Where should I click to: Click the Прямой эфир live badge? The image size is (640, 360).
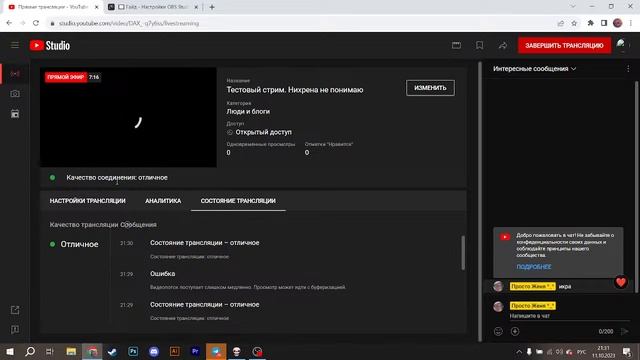[66, 77]
